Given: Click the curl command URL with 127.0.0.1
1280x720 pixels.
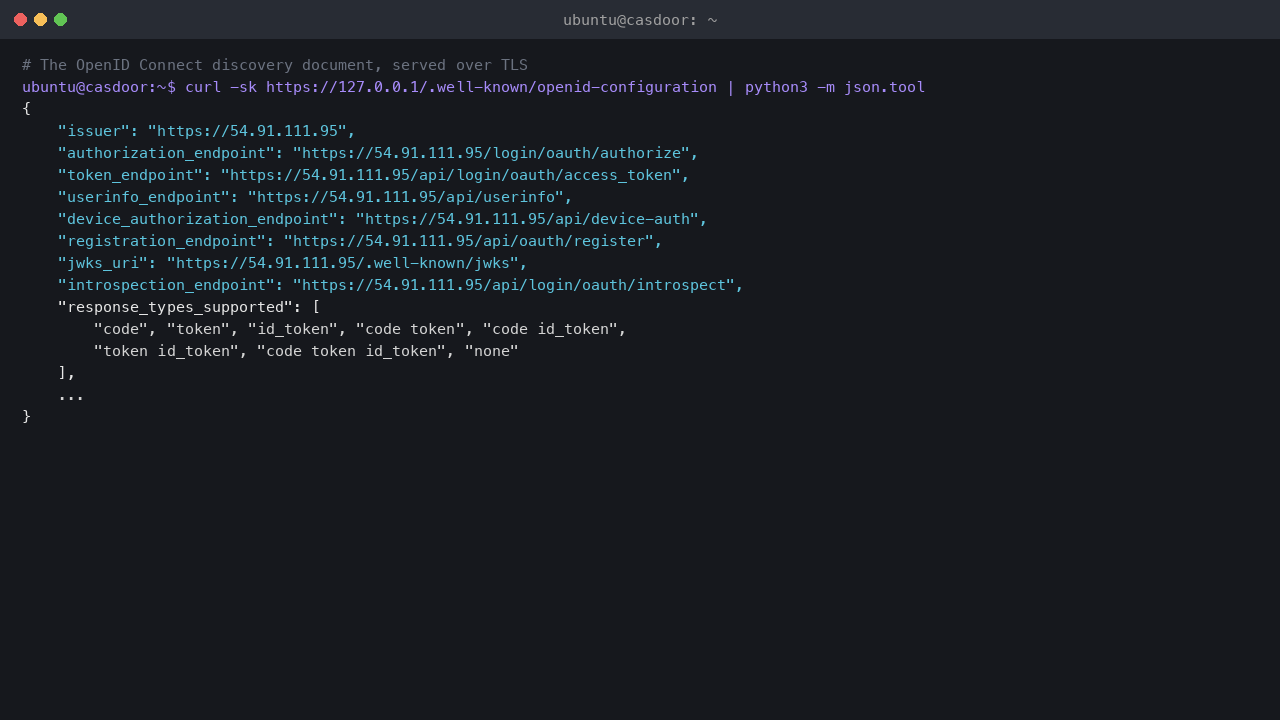Looking at the screenshot, I should point(491,87).
